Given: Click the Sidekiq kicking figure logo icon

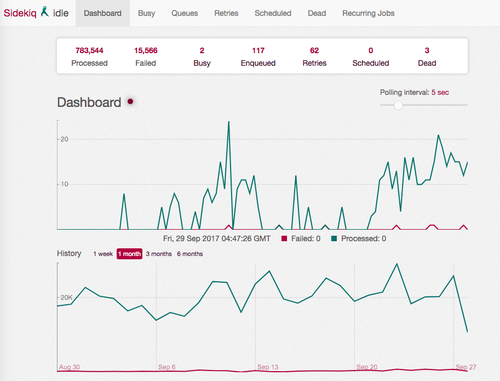Looking at the screenshot, I should tap(45, 12).
